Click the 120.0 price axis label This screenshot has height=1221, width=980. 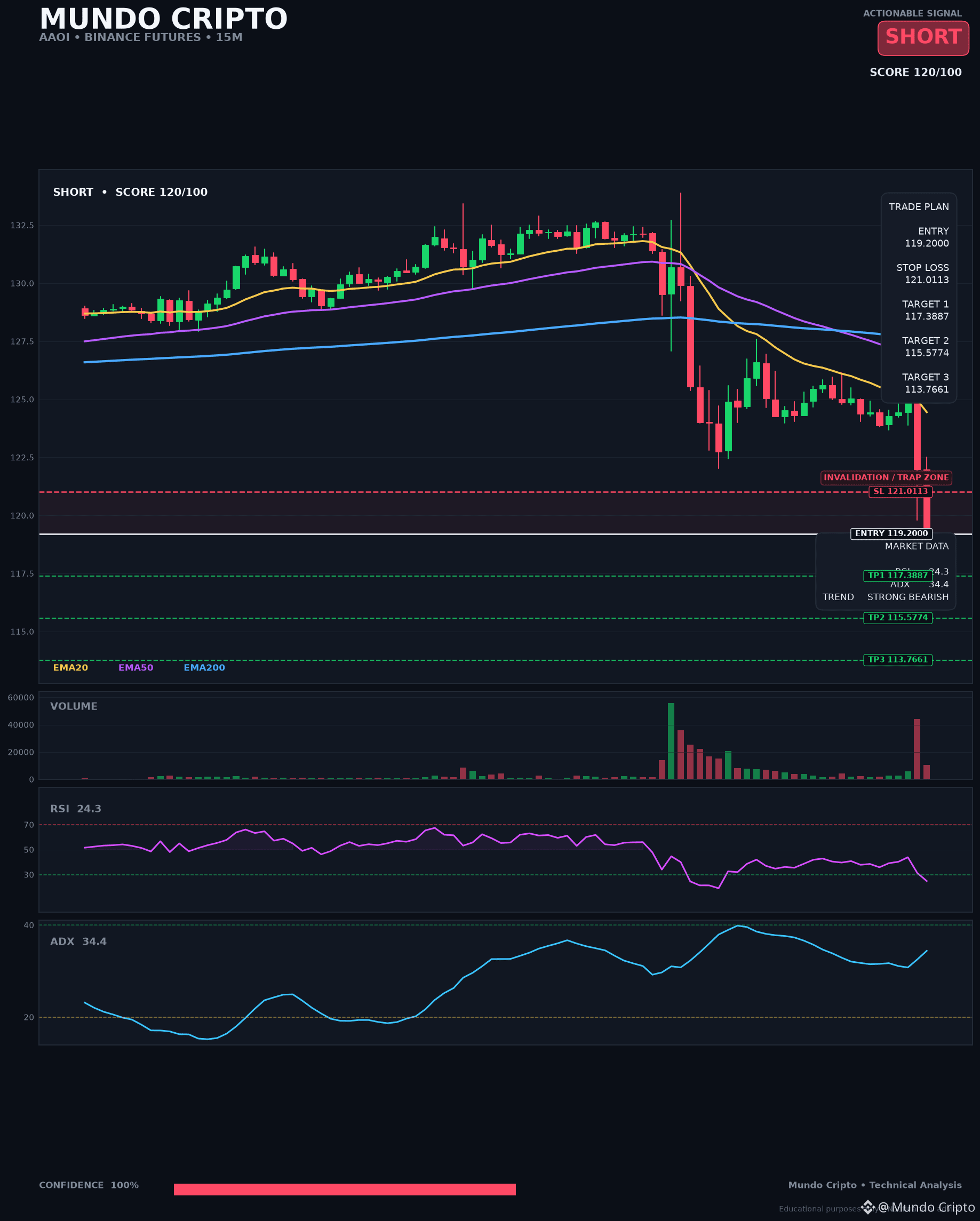pos(22,516)
